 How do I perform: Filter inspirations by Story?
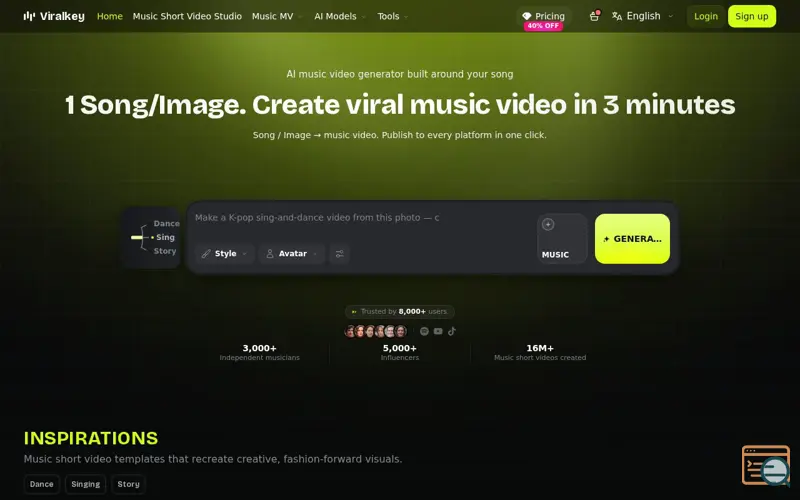pos(129,484)
